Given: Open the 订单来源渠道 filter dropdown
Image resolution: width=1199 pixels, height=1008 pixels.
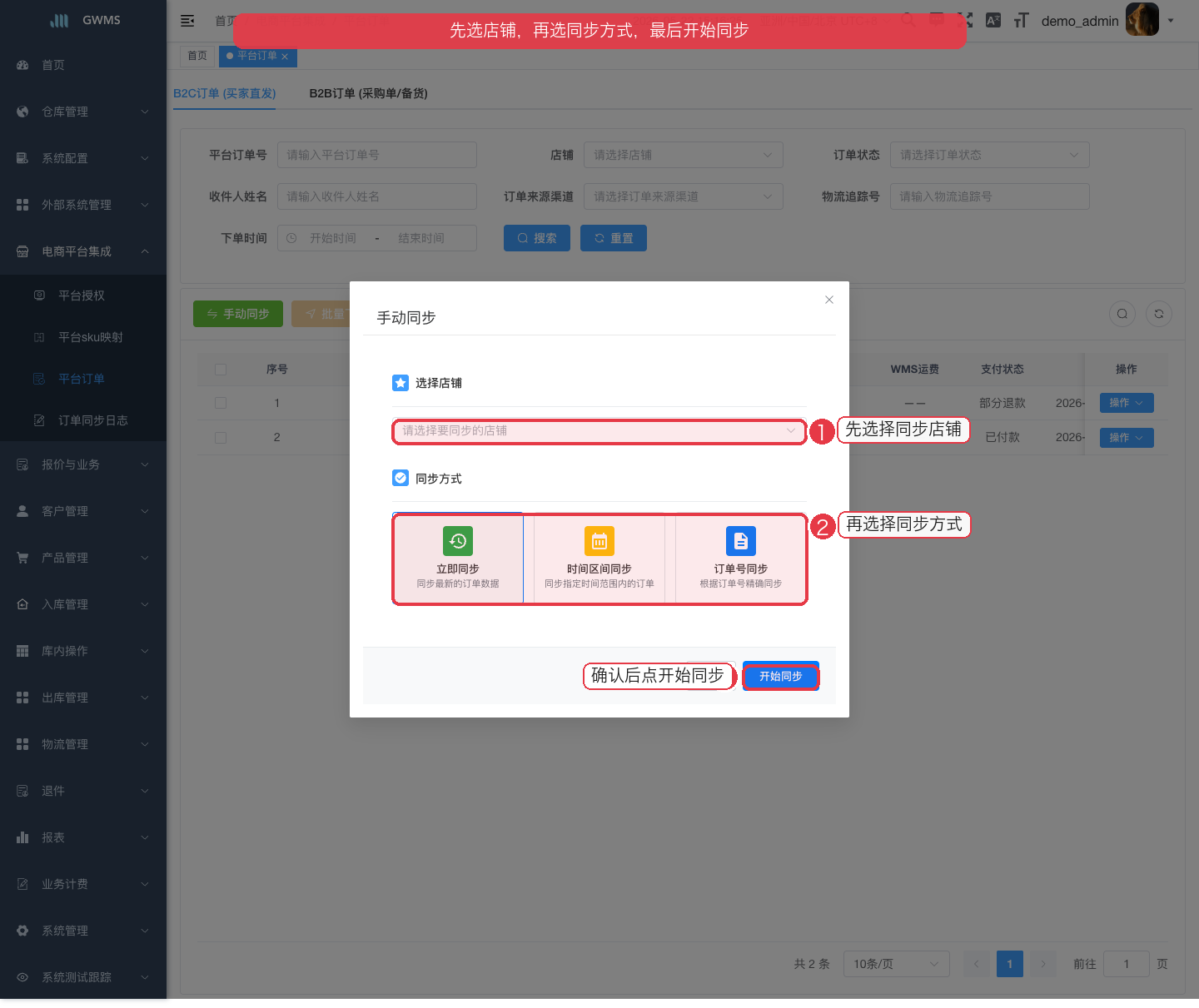Looking at the screenshot, I should click(x=684, y=196).
